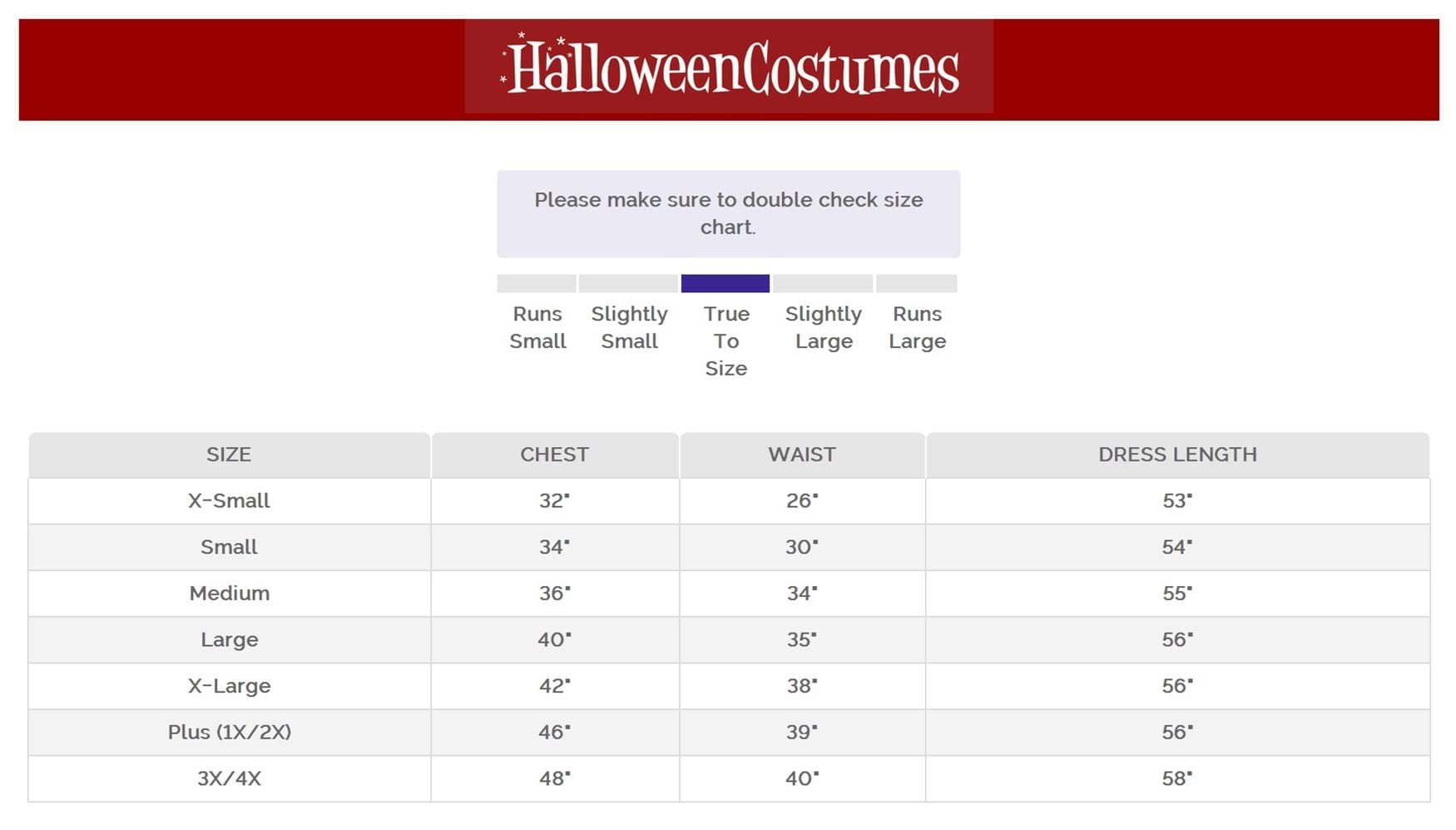Click the Runs Large fit segment
This screenshot has width=1456, height=830.
click(x=916, y=284)
